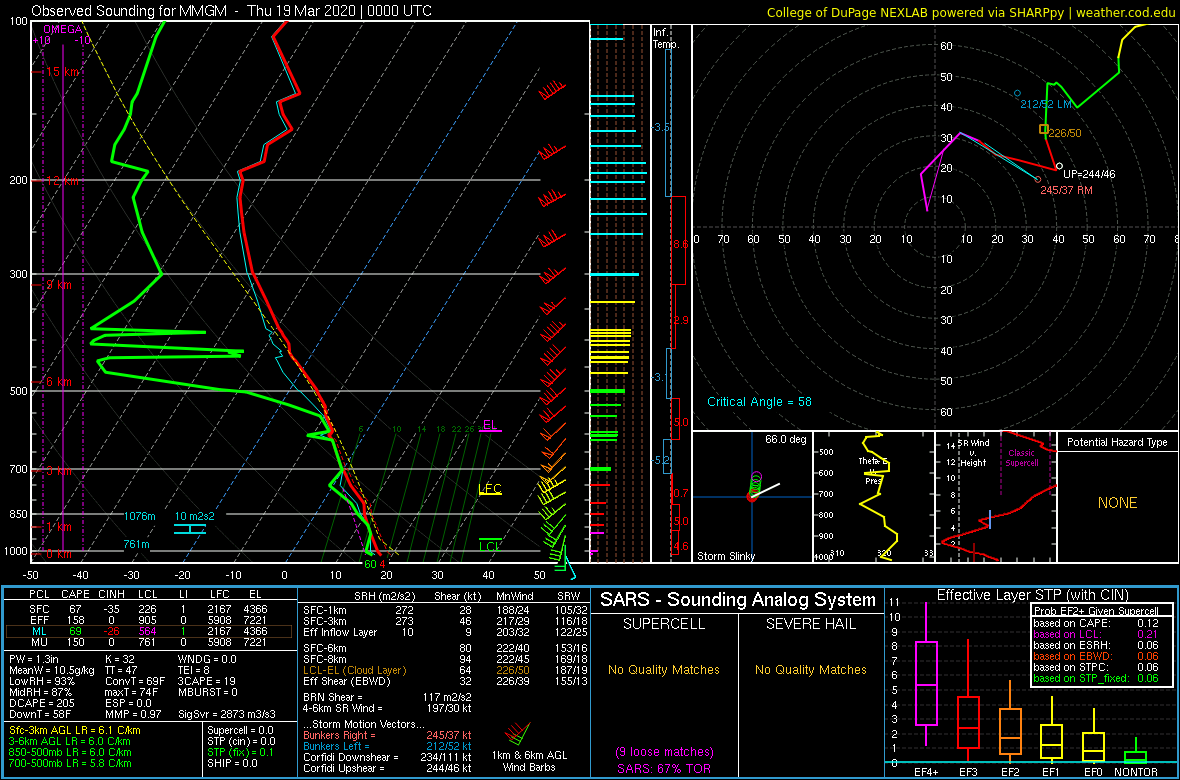
Task: Click the 'SARS: 67% TOR' text
Action: point(663,767)
